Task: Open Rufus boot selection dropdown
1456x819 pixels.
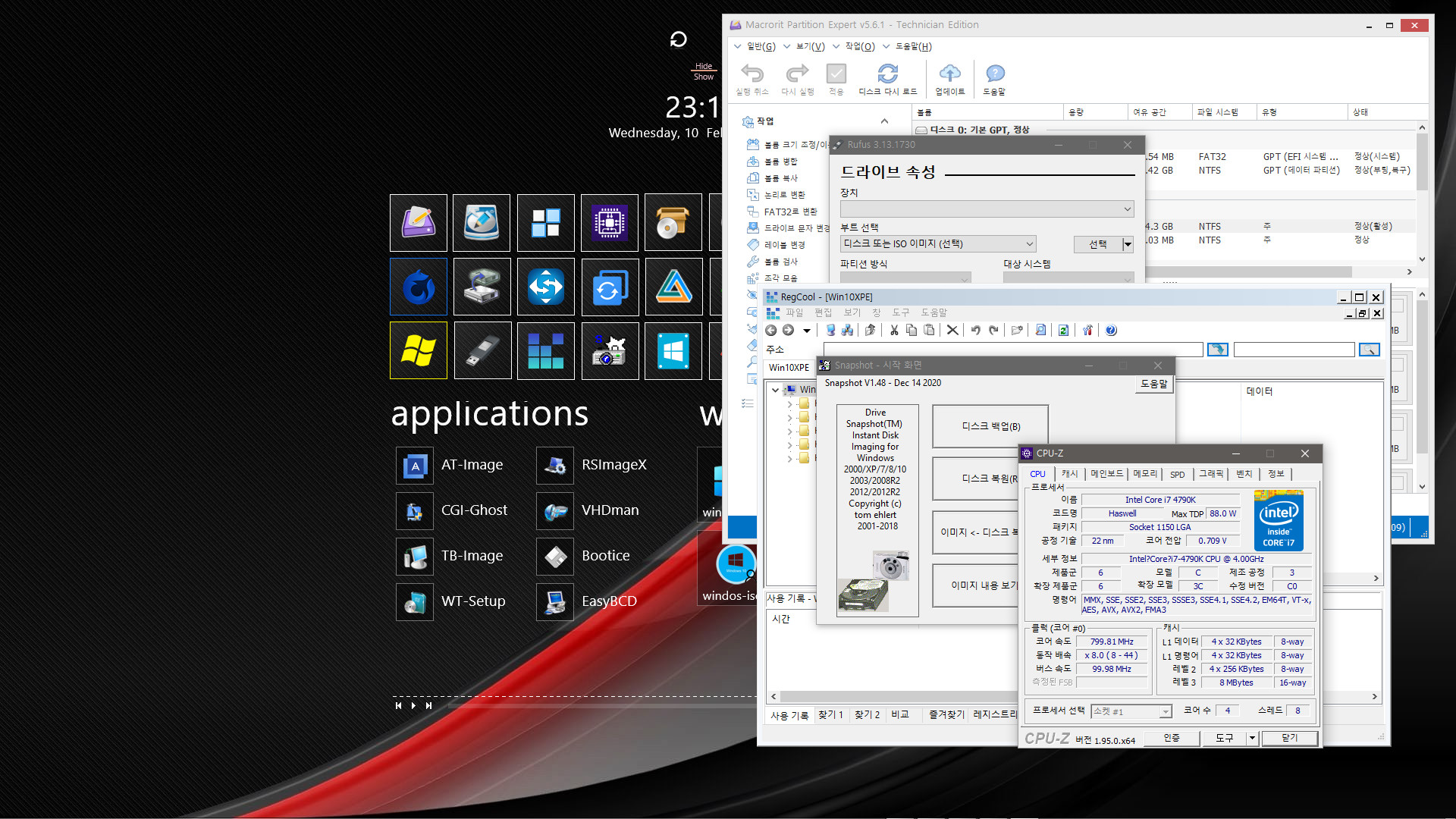Action: tap(938, 243)
